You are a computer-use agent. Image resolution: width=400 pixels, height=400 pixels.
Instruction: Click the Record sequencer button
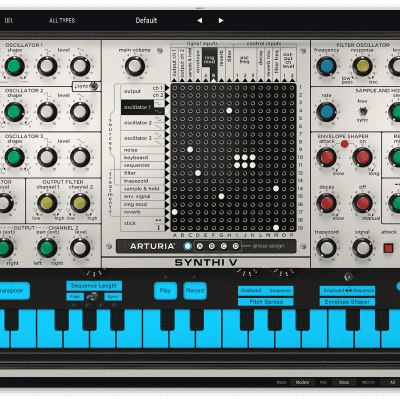(195, 291)
